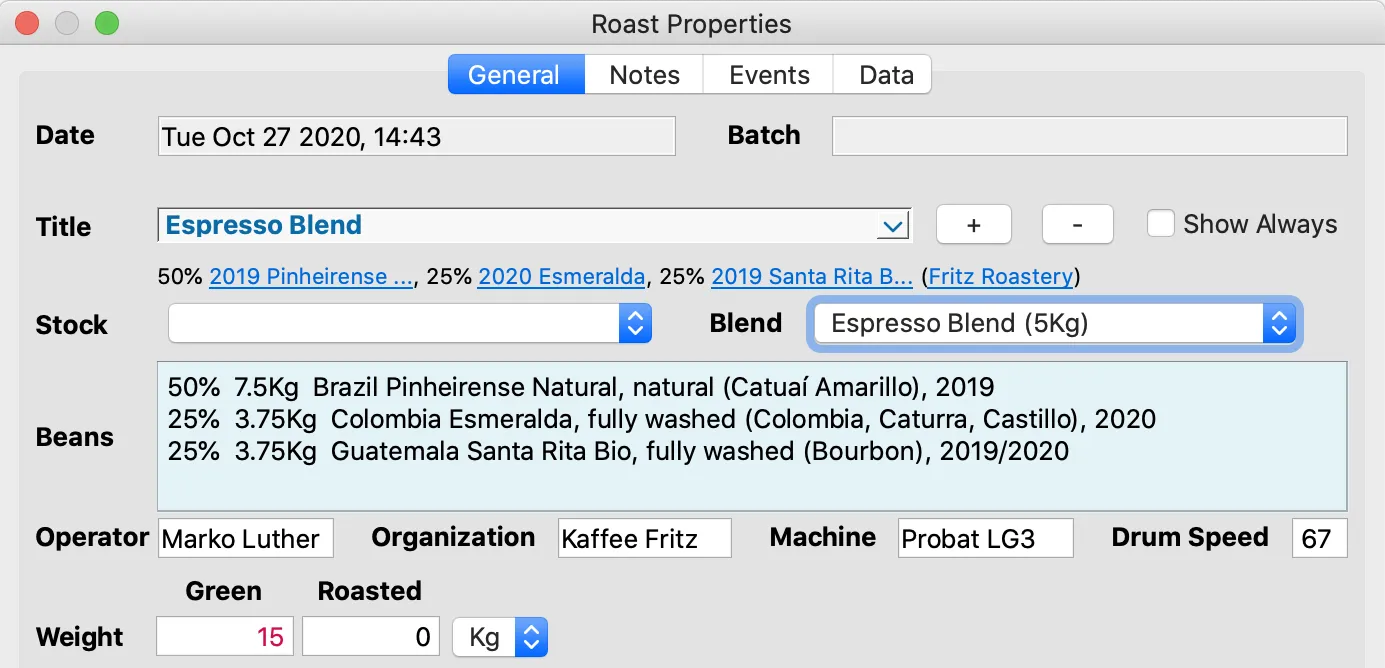Screen dimensions: 1385x668
Task: Click the Operator name field
Action: coord(245,538)
